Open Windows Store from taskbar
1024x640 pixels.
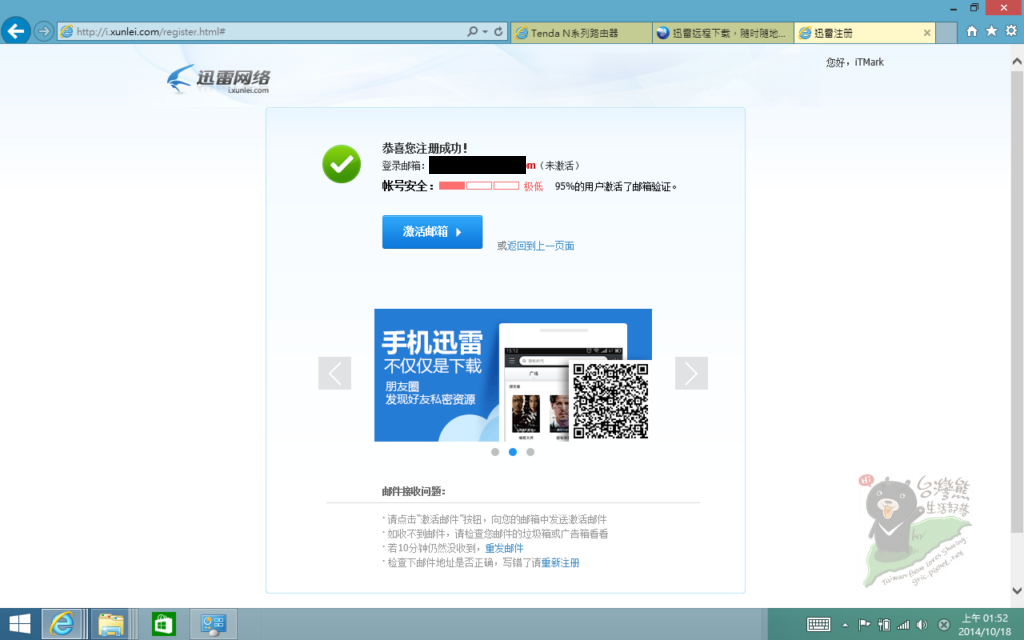[x=163, y=624]
